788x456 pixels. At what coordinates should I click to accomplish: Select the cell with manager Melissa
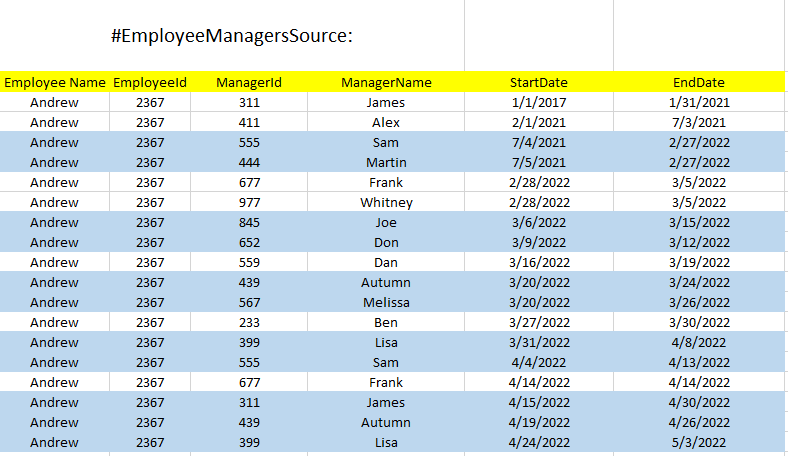click(x=386, y=302)
